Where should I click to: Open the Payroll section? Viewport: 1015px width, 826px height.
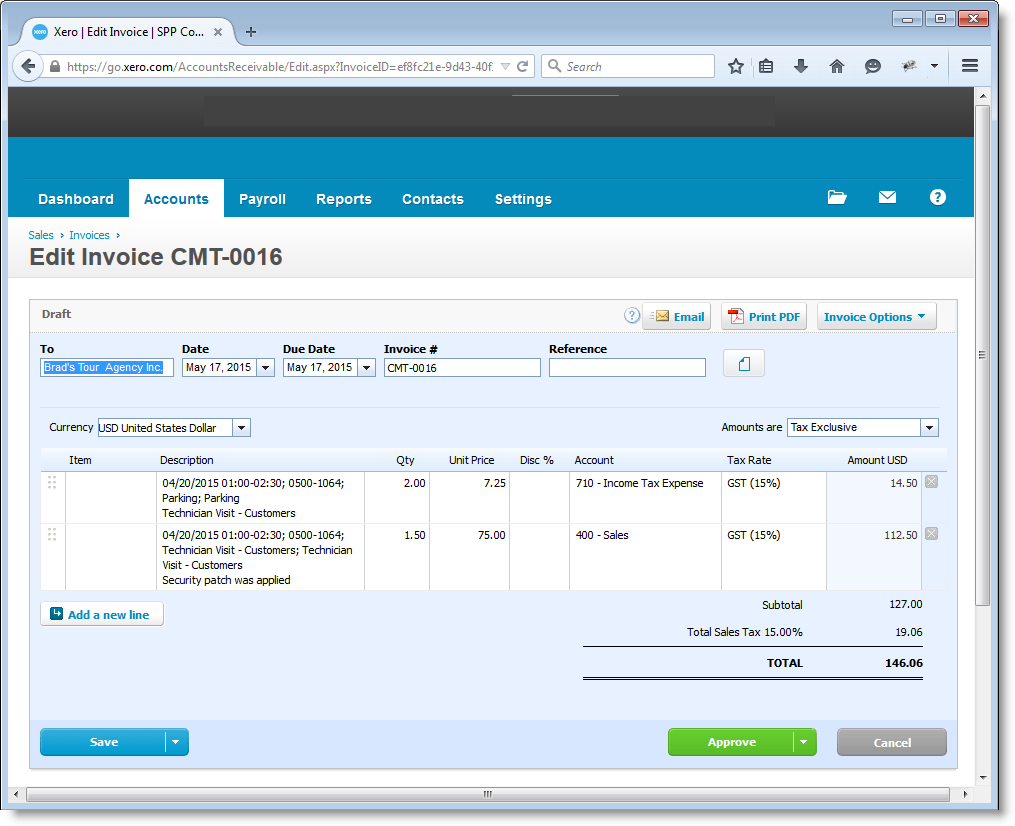(262, 199)
